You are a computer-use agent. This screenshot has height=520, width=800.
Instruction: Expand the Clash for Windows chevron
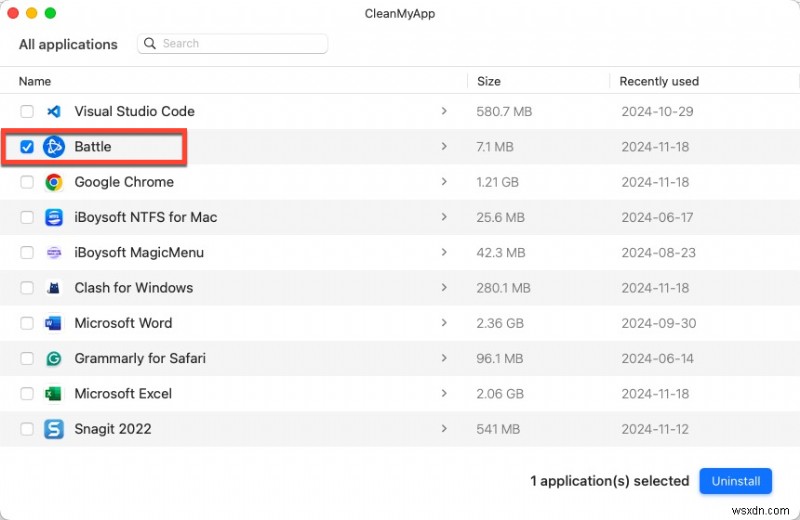pyautogui.click(x=444, y=287)
